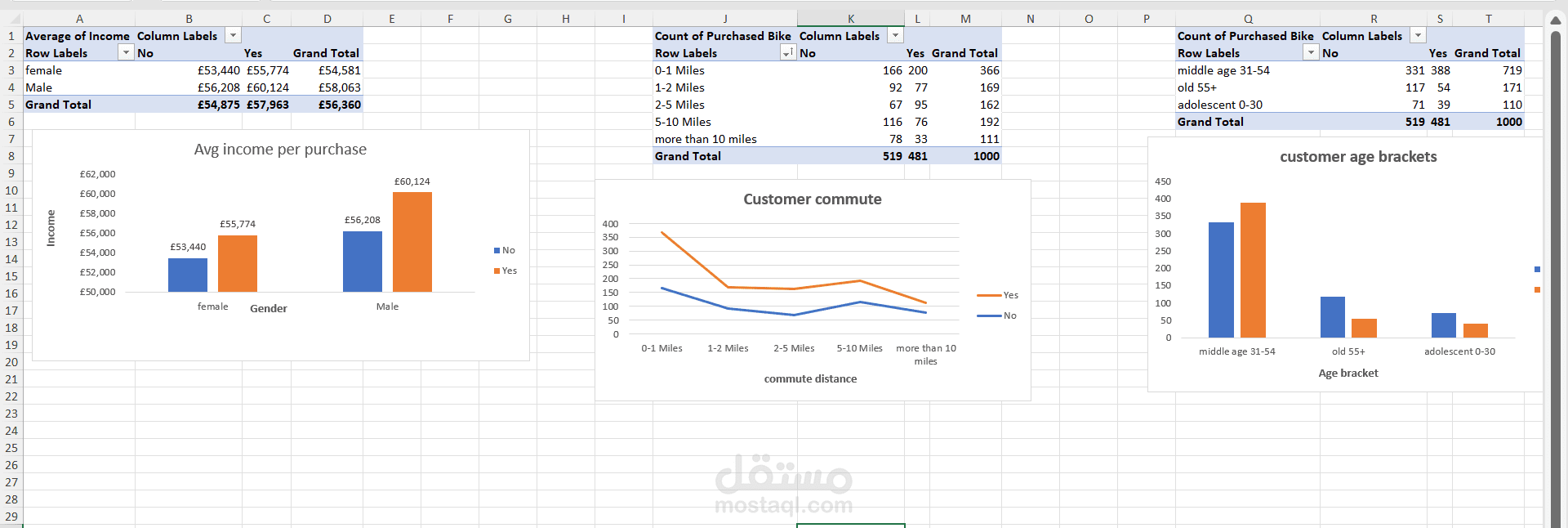Select cell A3 labeled female

click(79, 70)
